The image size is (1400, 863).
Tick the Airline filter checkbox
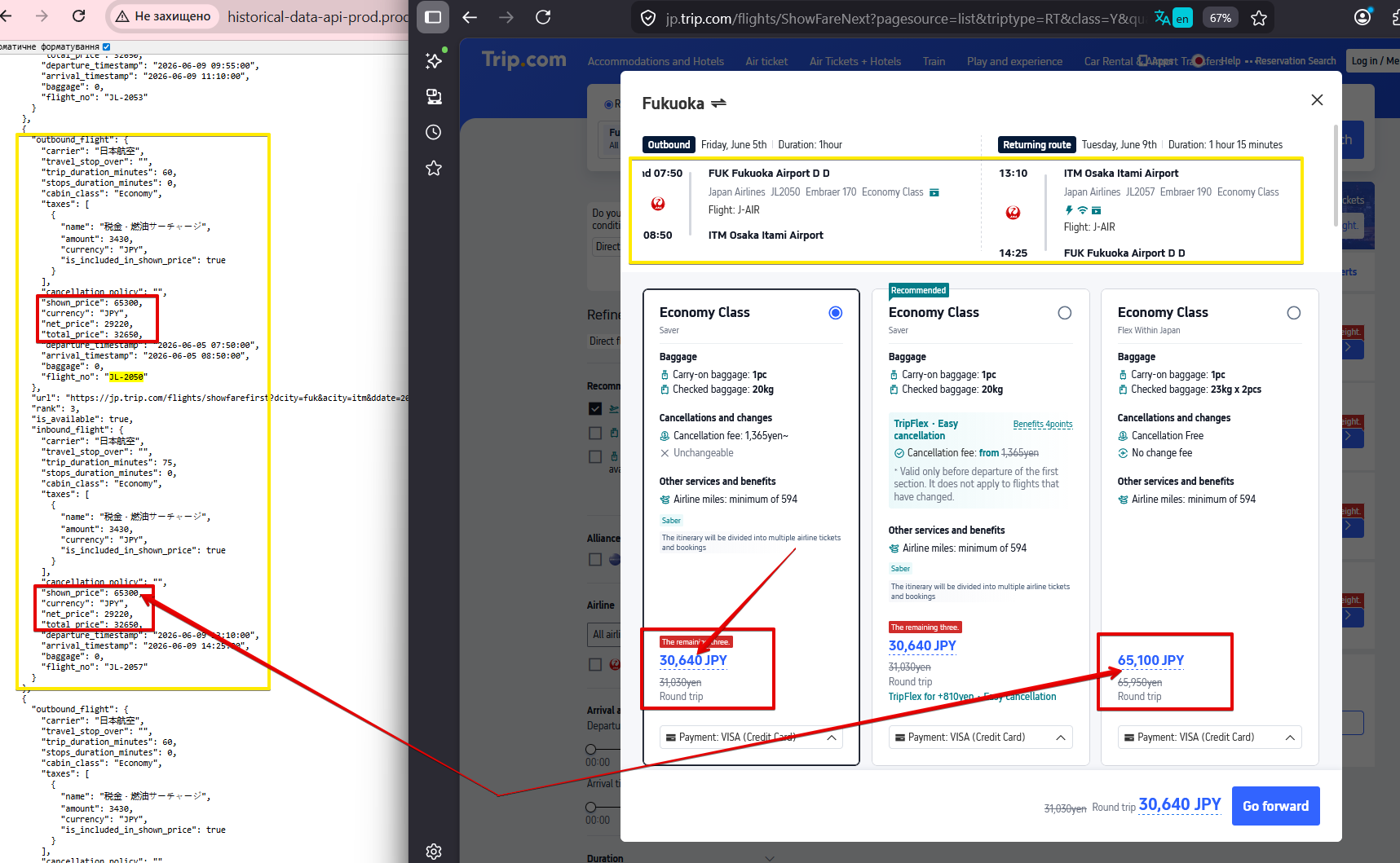pyautogui.click(x=595, y=664)
